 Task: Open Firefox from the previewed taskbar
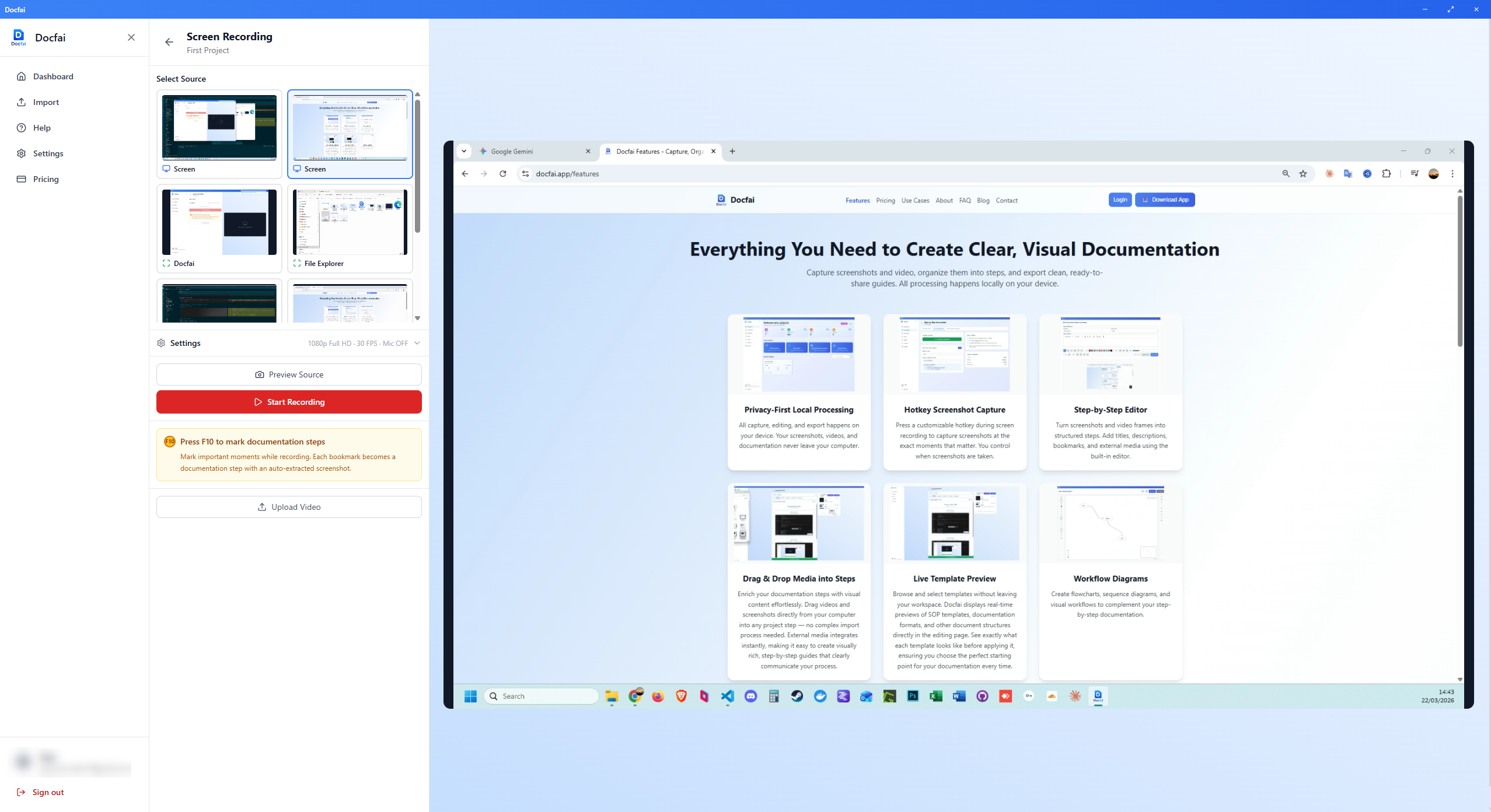(658, 696)
